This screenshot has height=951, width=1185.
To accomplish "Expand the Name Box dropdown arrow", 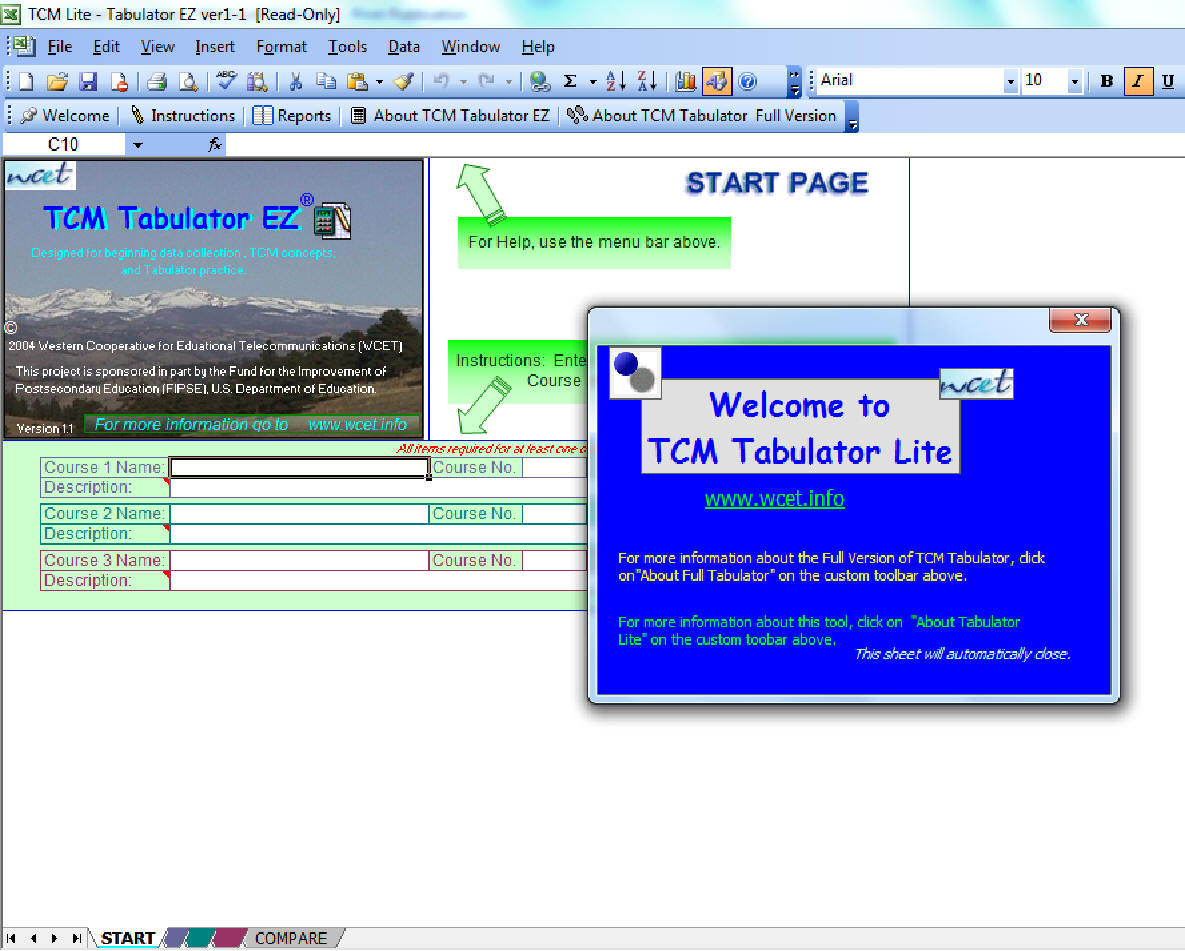I will (138, 145).
